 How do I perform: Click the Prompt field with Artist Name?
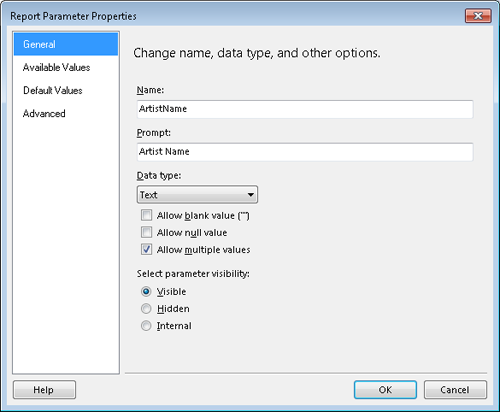click(305, 152)
